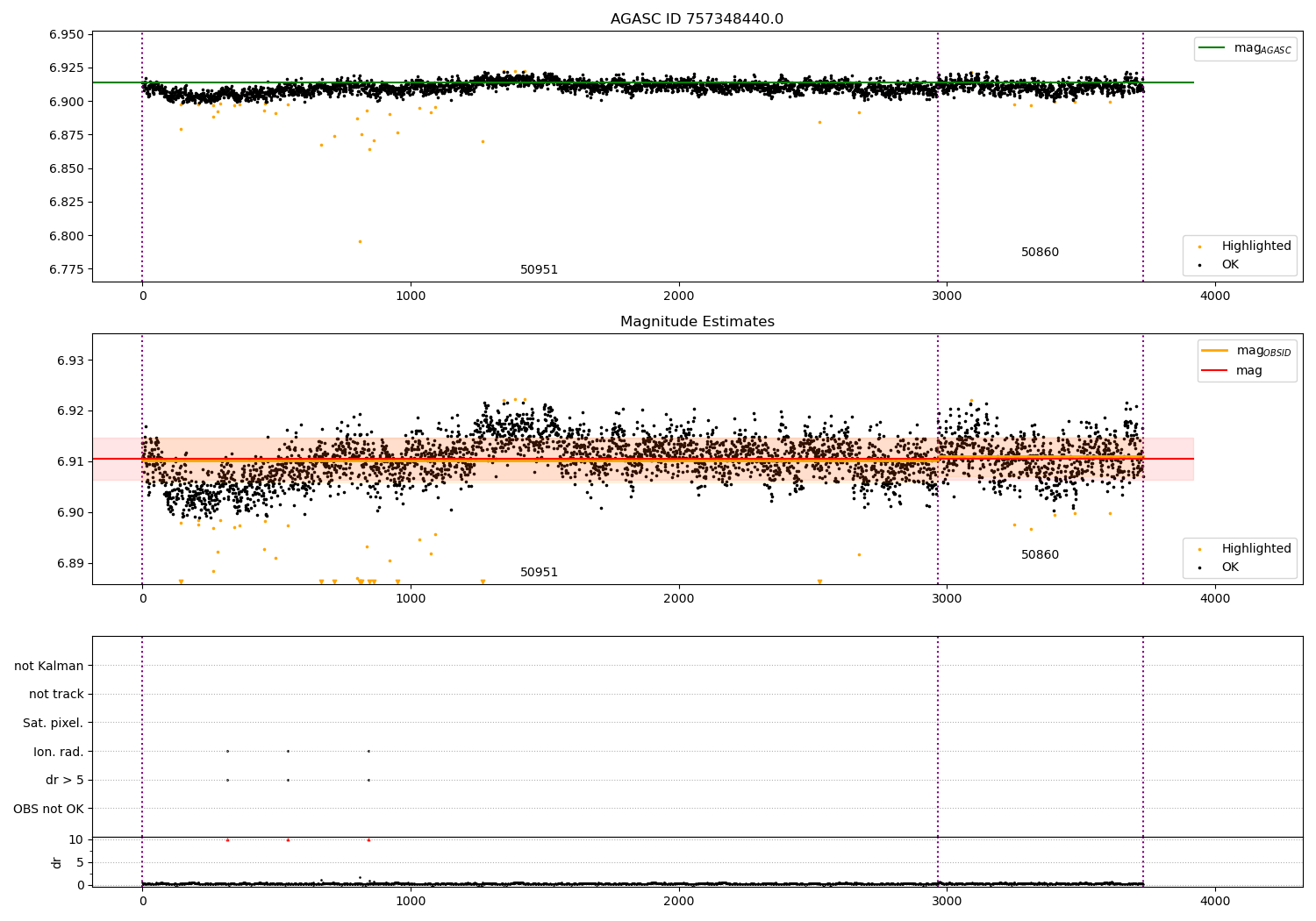This screenshot has width=1316, height=921.
Task: Click the red 'mag' legend entry in the middle plot
Action: point(1232,371)
